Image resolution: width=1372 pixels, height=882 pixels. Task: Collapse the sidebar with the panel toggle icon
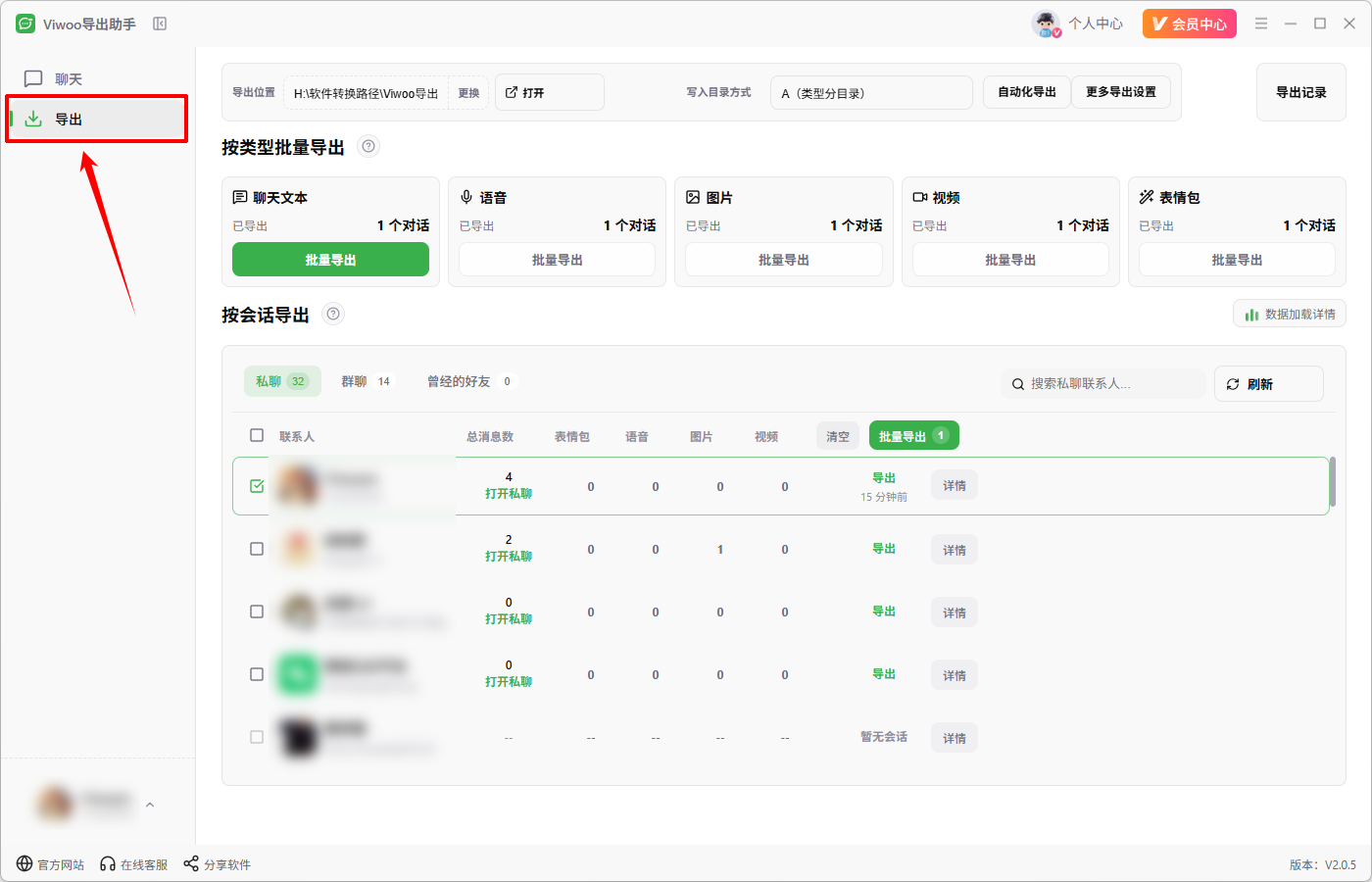pos(160,24)
